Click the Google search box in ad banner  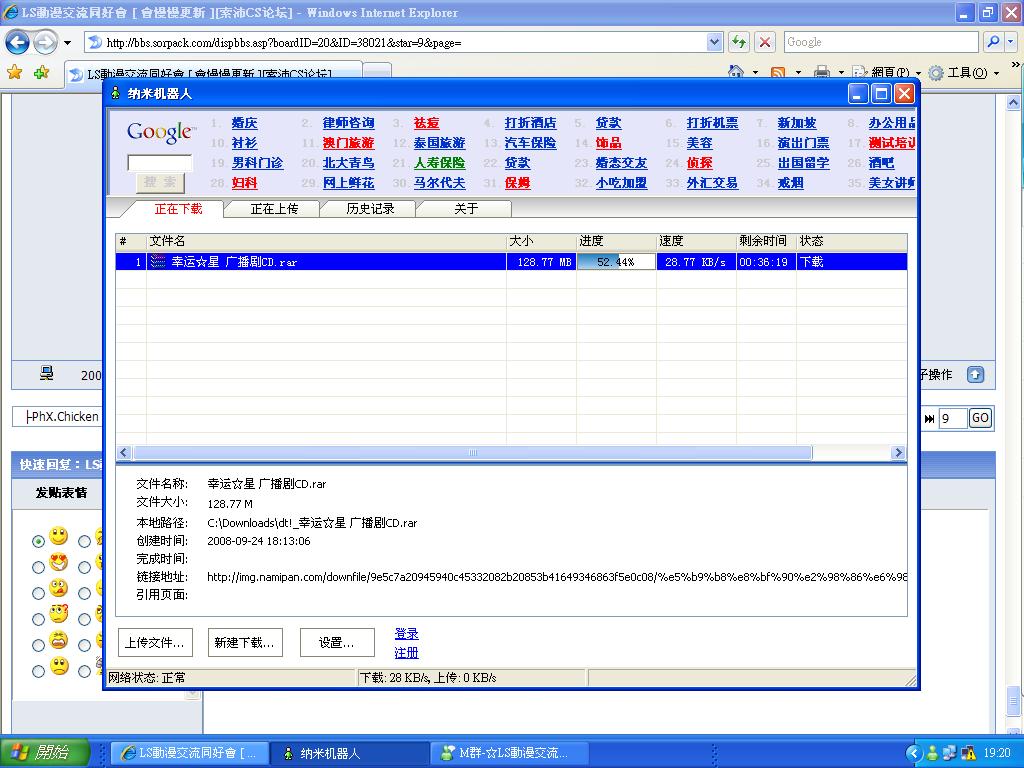[x=159, y=162]
